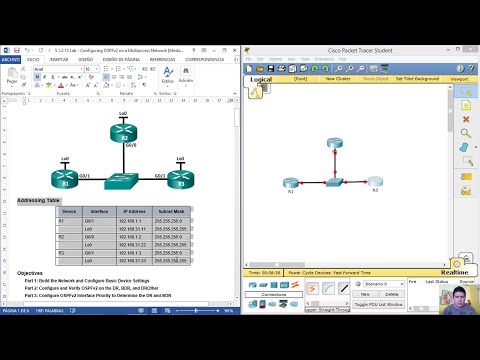
Task: Open Options menu in Packet Tracer
Action: click(x=275, y=59)
